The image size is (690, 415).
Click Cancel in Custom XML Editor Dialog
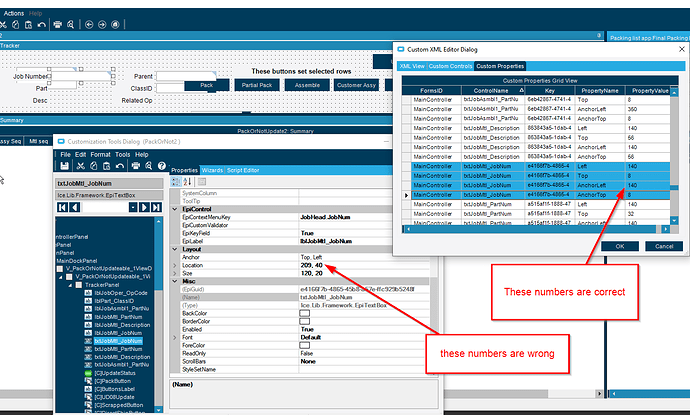point(664,246)
